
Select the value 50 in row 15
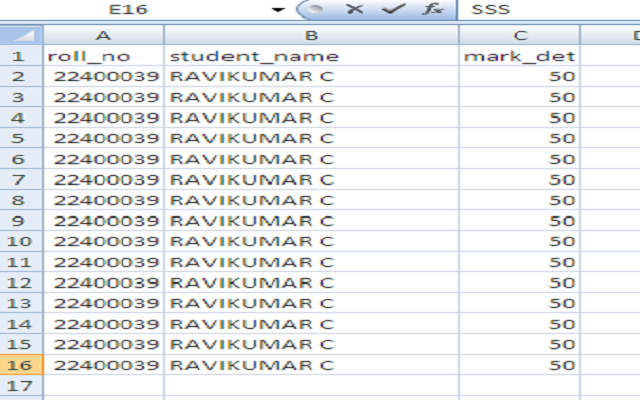(x=520, y=344)
